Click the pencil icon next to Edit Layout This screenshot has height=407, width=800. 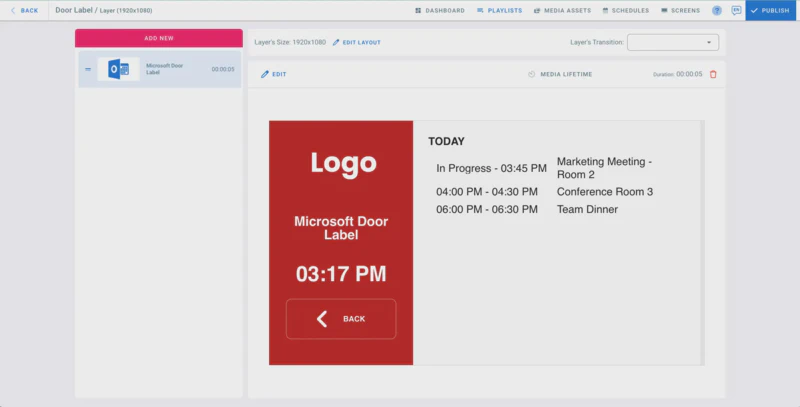click(x=336, y=43)
